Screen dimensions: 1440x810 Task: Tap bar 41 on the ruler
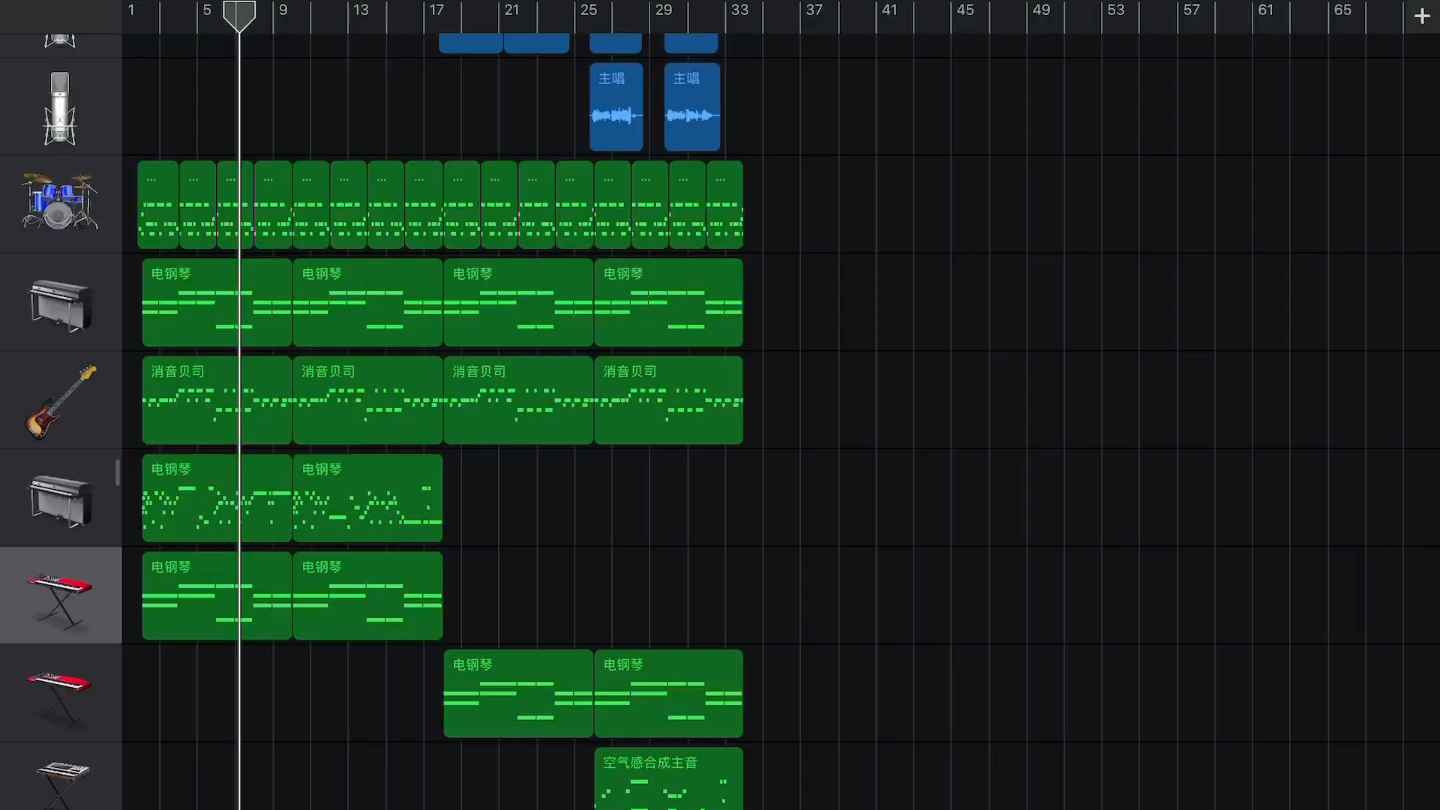click(889, 10)
